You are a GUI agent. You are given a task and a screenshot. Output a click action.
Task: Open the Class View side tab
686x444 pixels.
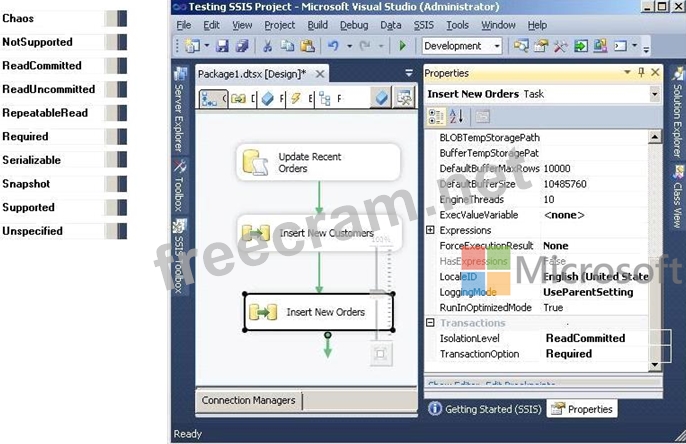(678, 197)
